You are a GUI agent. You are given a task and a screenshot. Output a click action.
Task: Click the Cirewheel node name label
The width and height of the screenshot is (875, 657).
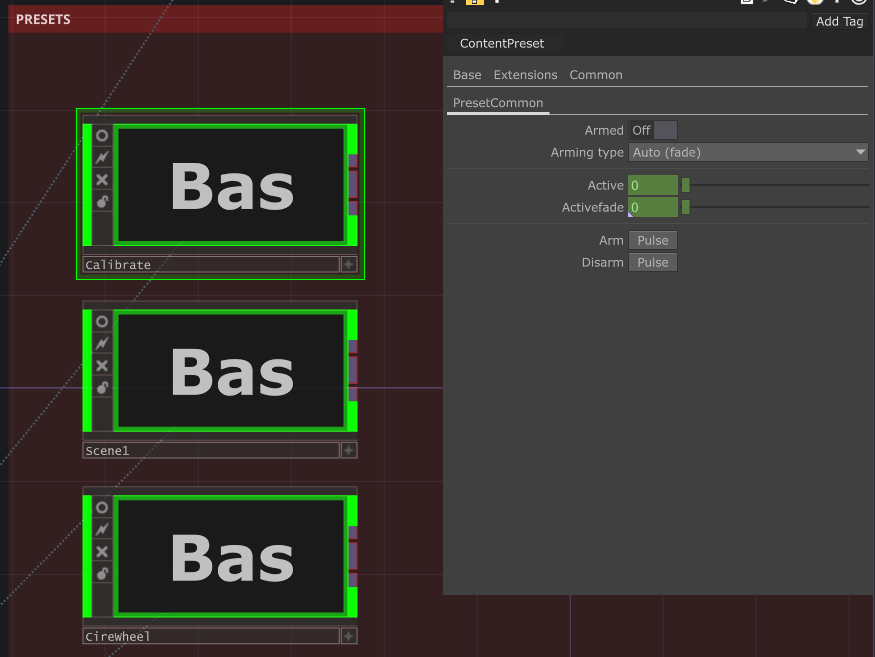[x=211, y=636]
